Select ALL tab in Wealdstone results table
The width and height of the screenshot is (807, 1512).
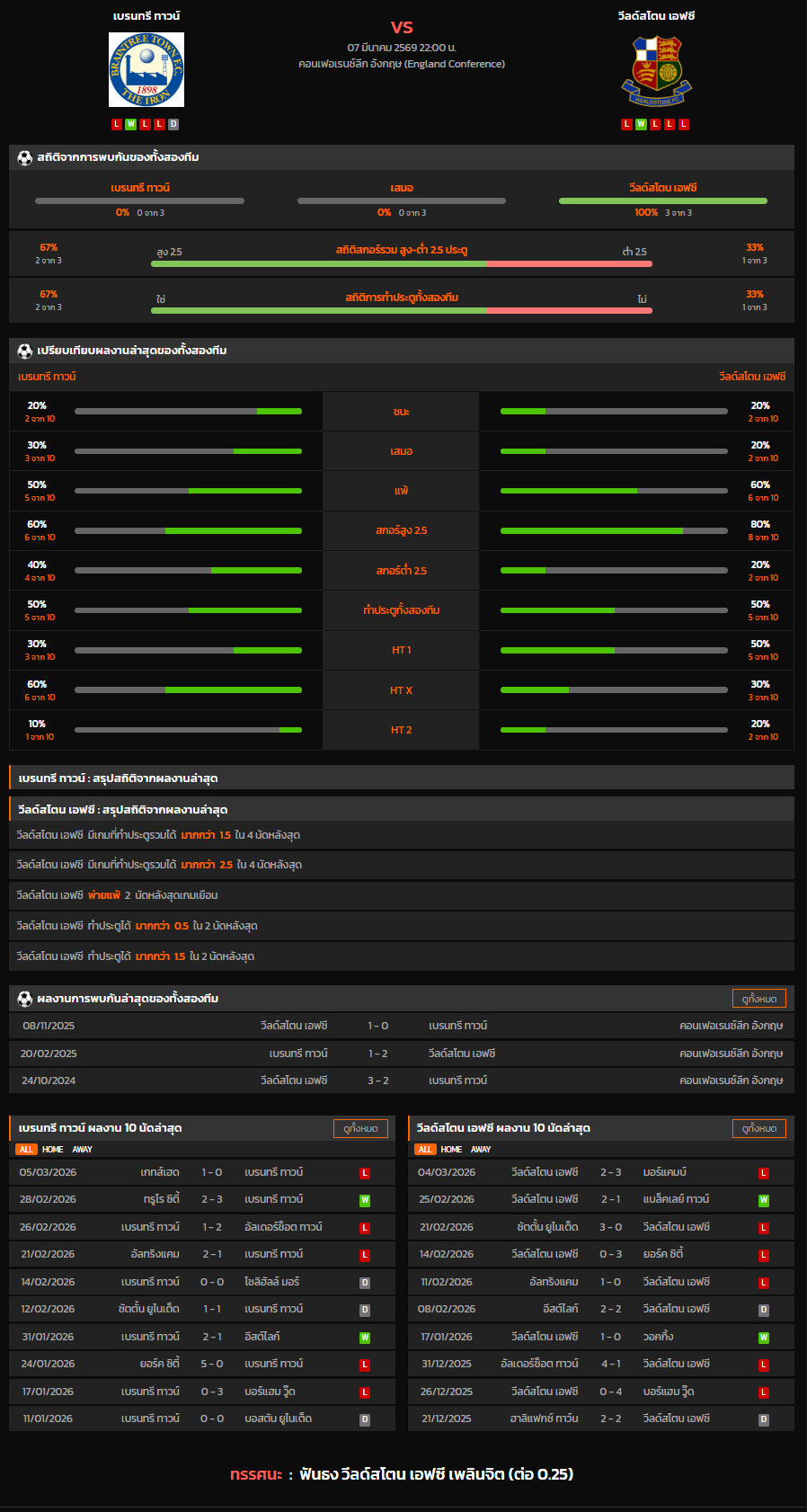tap(425, 1150)
